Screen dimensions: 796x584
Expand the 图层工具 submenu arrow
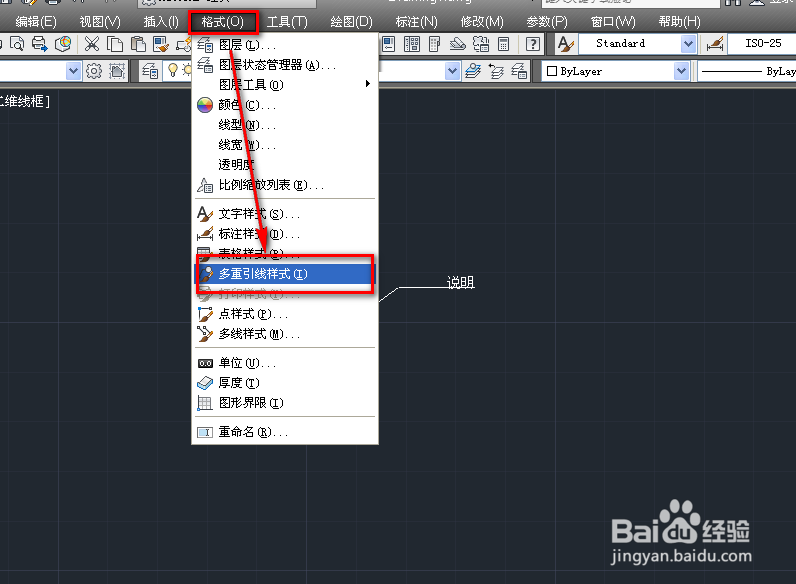point(368,84)
